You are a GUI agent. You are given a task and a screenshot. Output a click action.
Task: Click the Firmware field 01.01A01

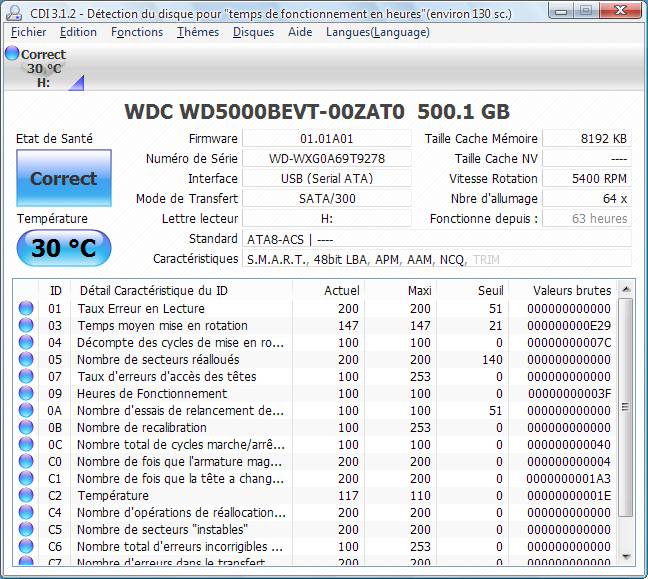click(326, 138)
